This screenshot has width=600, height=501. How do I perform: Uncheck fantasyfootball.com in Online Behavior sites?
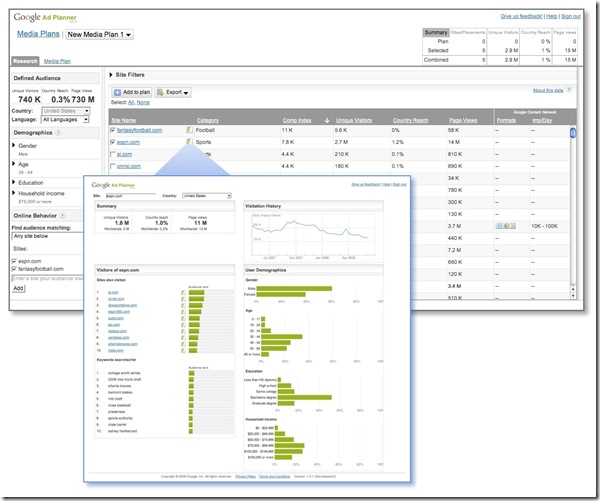tap(14, 269)
